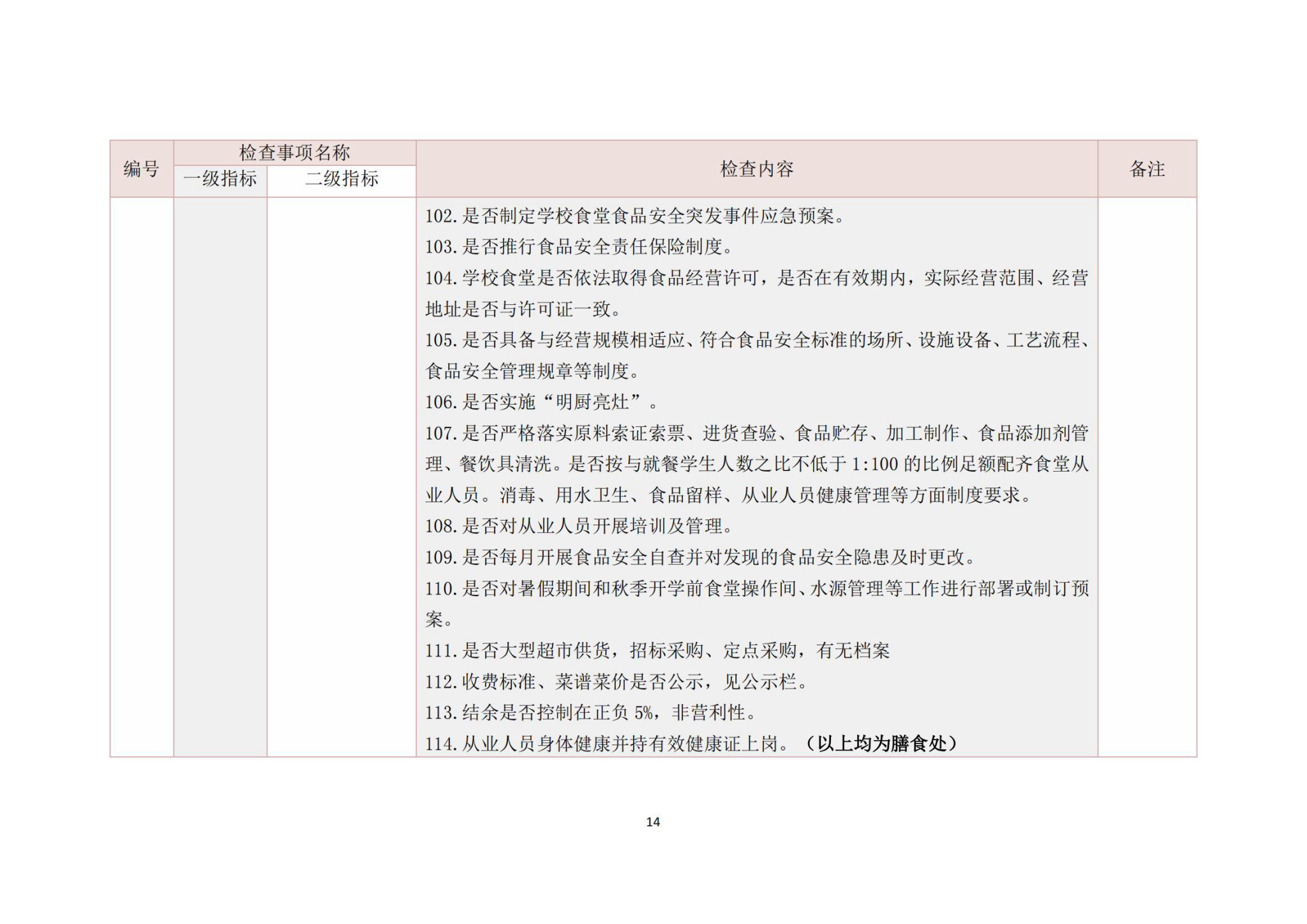Viewport: 1307px width, 924px height.
Task: Select item 112 about fee standards
Action: [617, 682]
